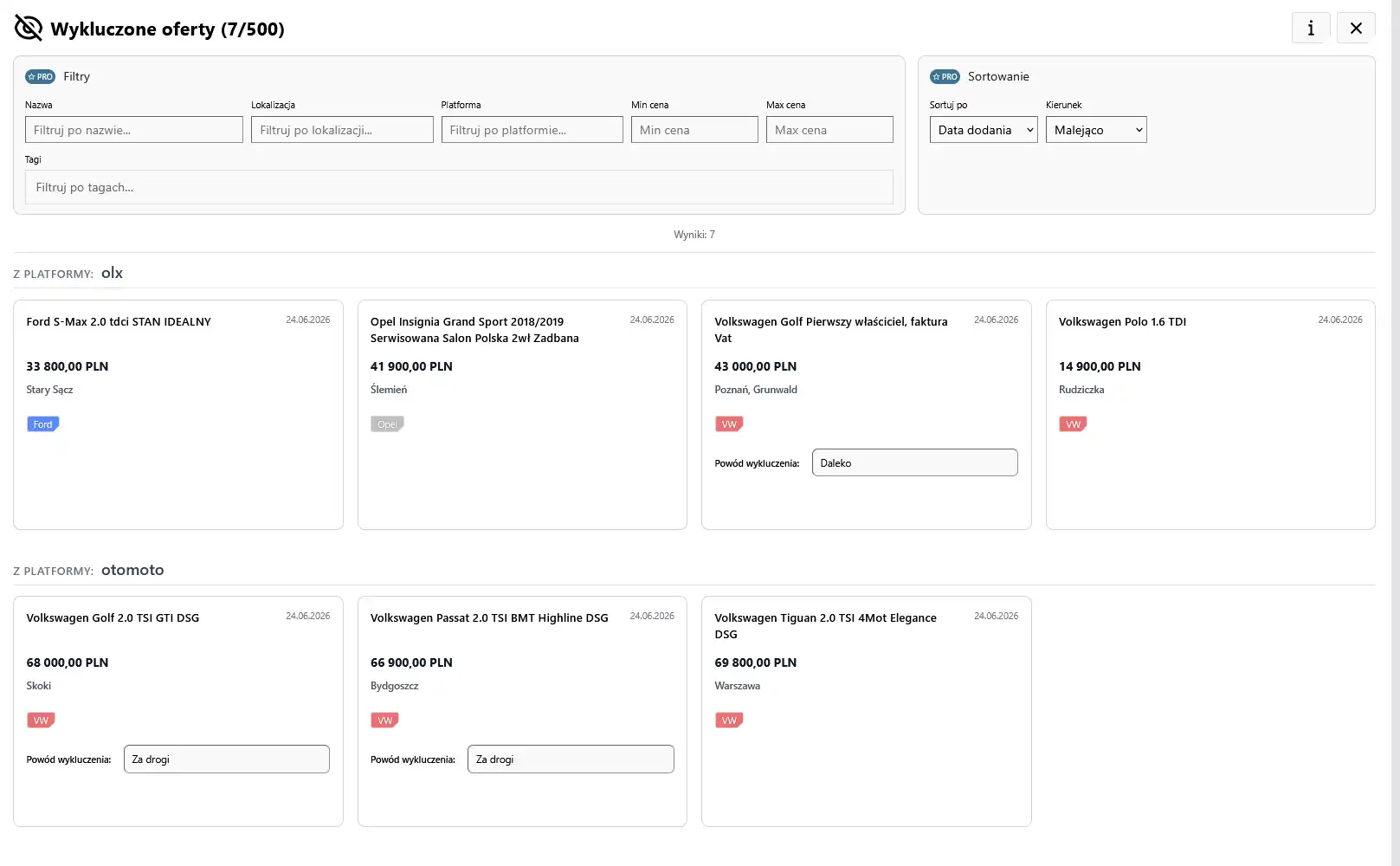The width and height of the screenshot is (1400, 866).
Task: Click the Max cena input
Action: 829,130
